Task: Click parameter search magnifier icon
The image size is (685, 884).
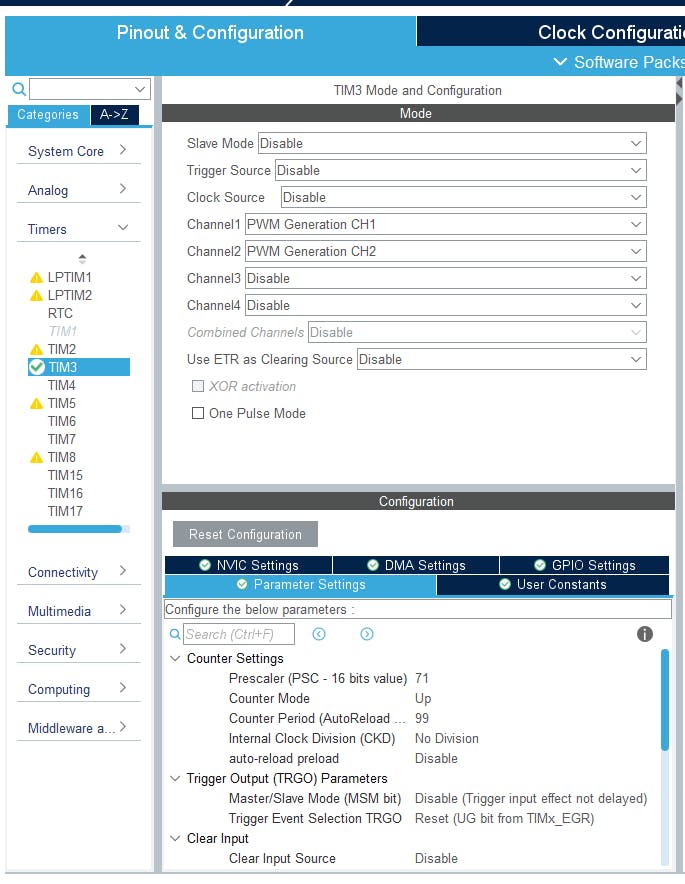Action: [x=175, y=634]
